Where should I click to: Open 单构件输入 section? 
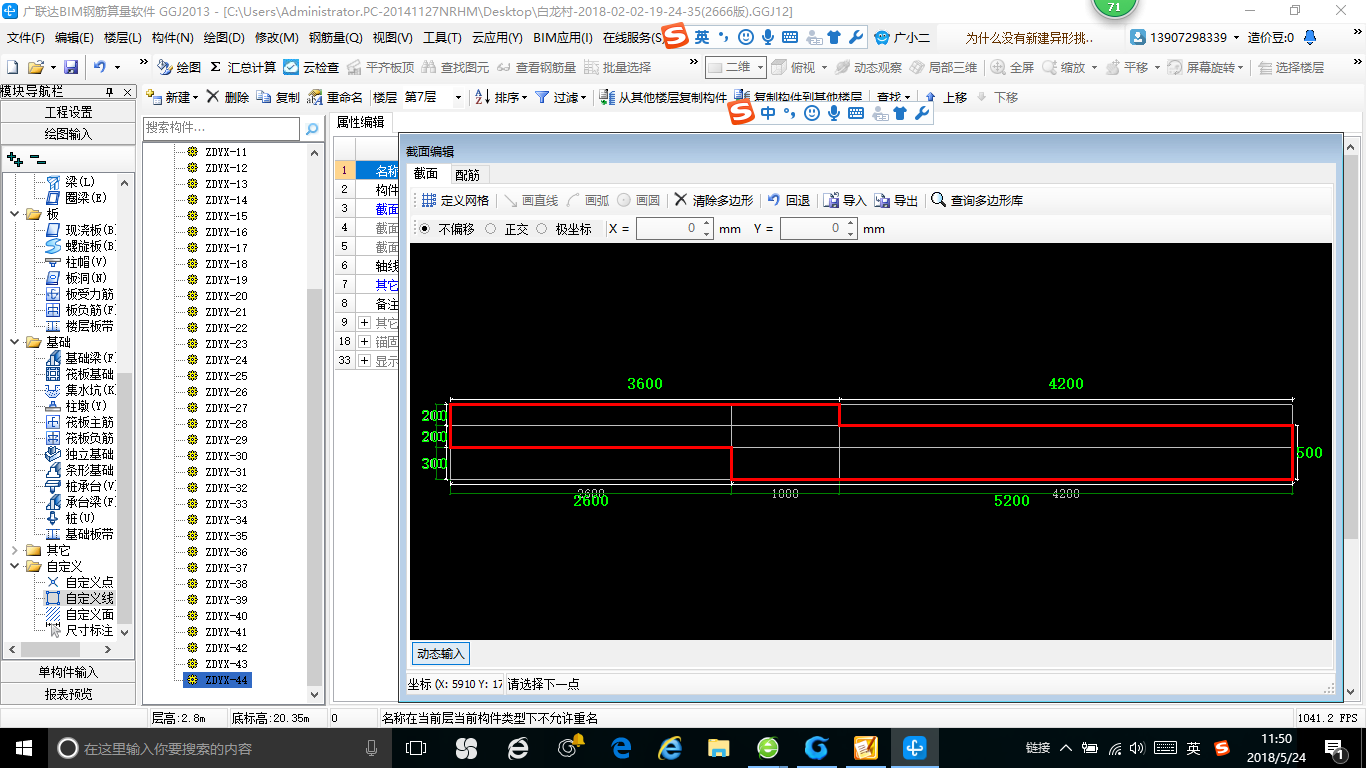[68, 672]
